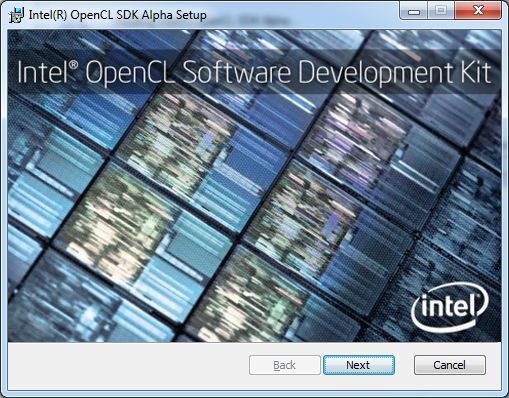The image size is (509, 398).
Task: Close the setup window with the X button
Action: tap(478, 11)
